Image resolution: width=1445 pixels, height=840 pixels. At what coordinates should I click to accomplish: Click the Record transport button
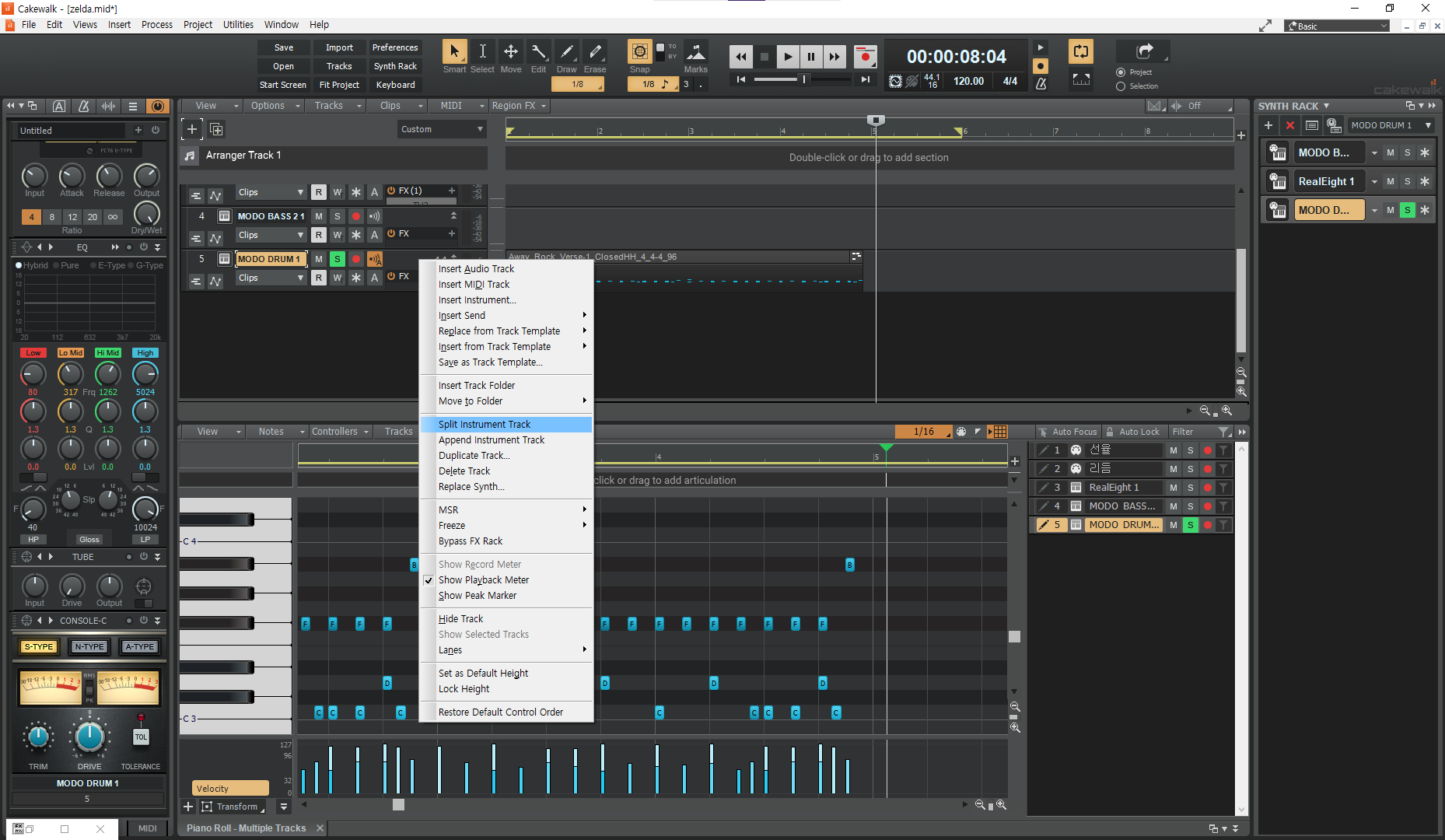(865, 56)
